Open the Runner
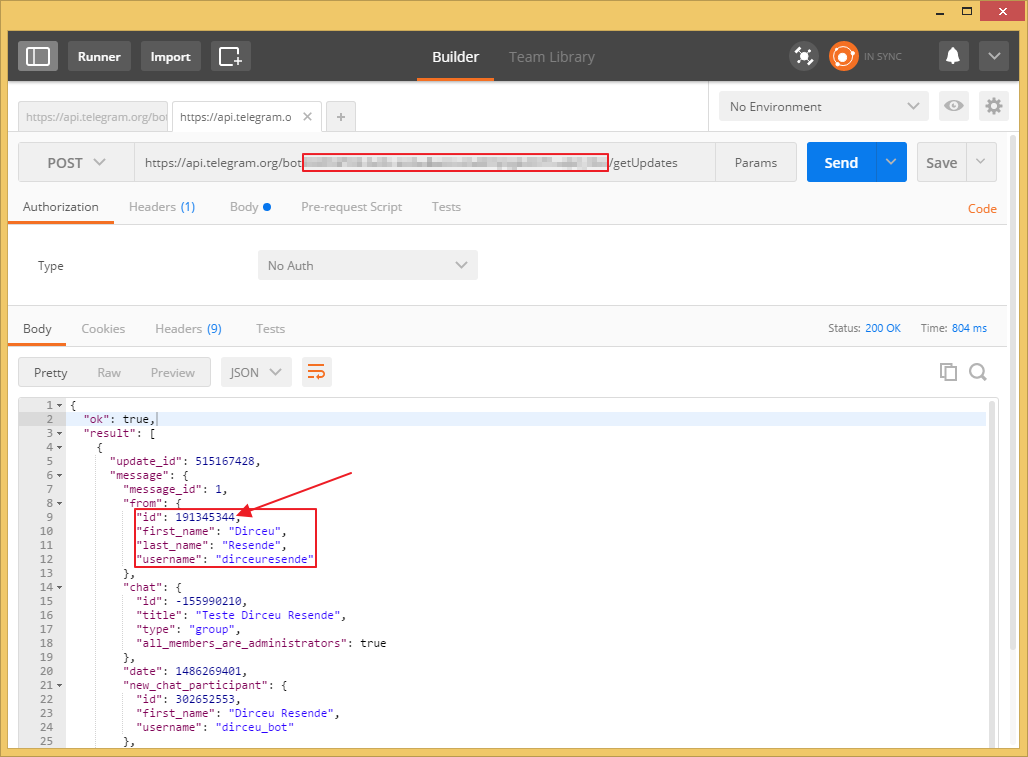 tap(99, 56)
